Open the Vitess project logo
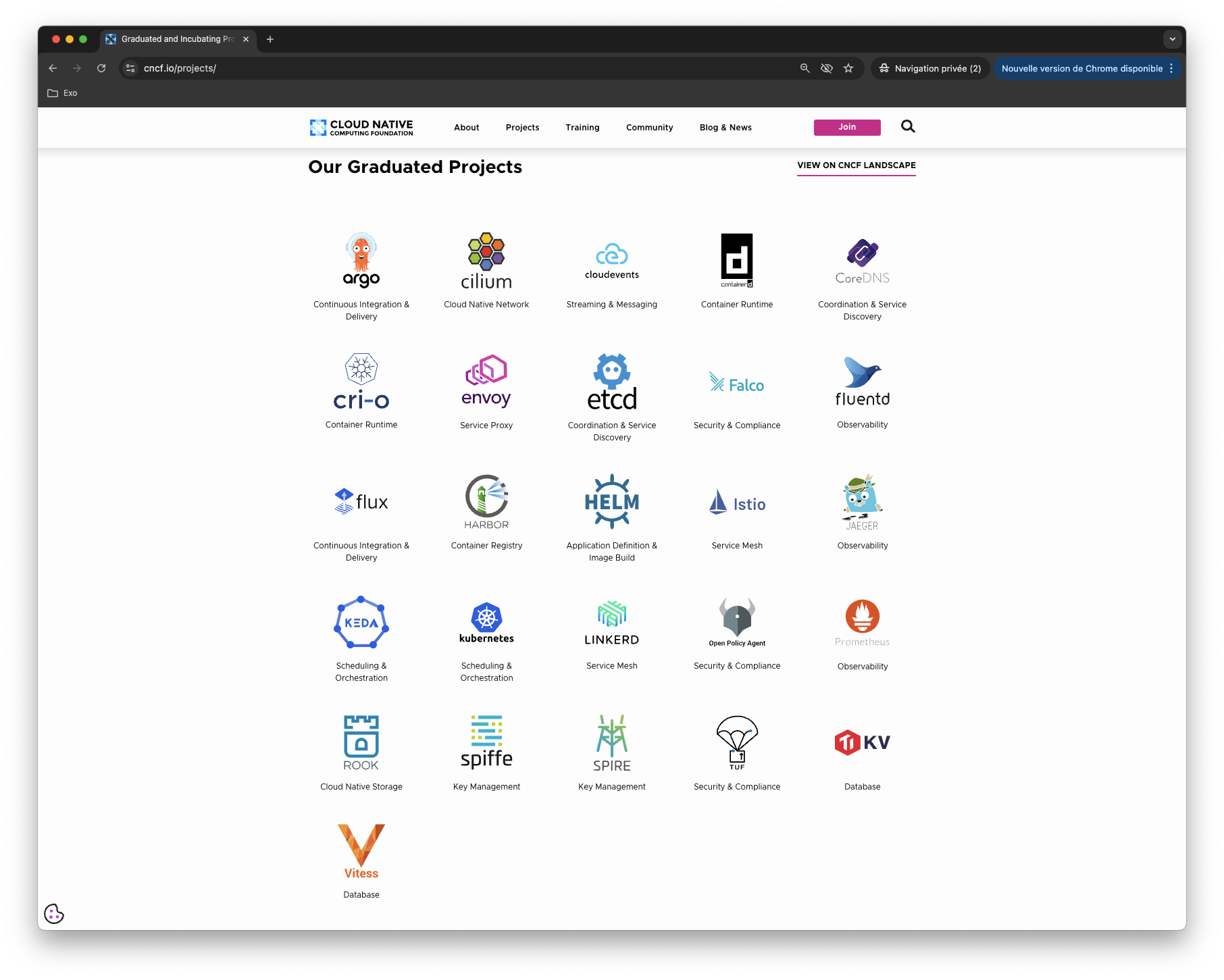 click(x=361, y=851)
